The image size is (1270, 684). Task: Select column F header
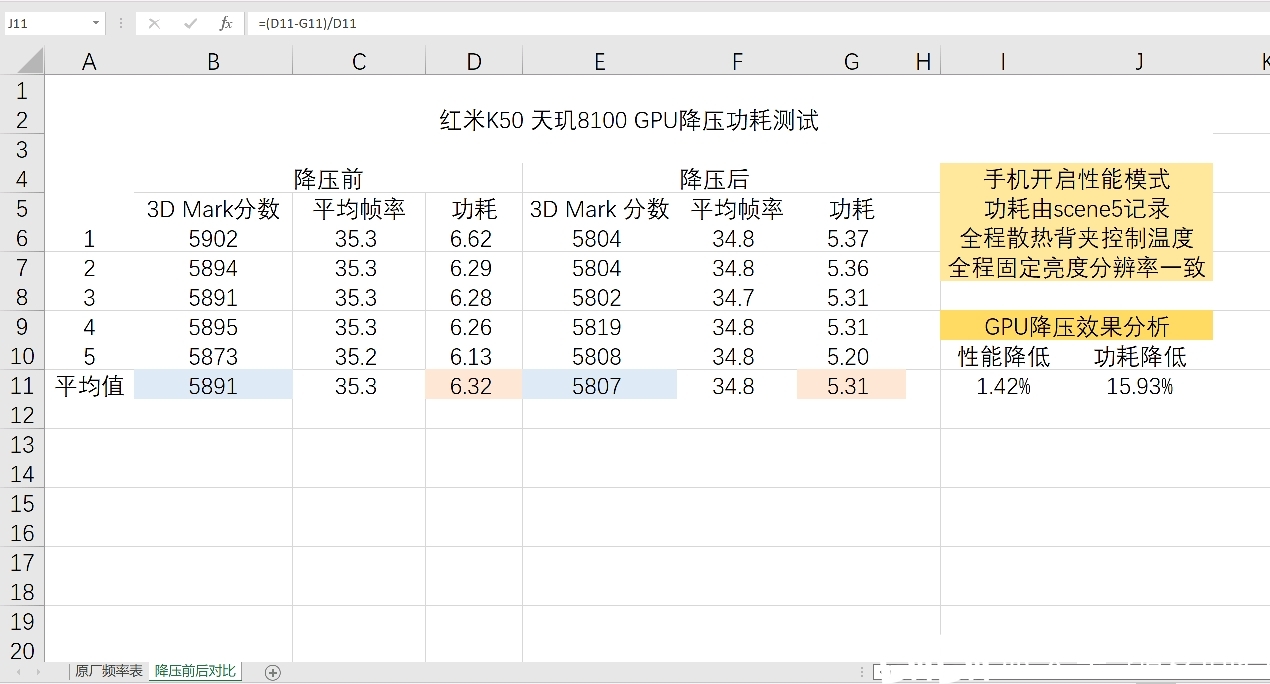737,62
